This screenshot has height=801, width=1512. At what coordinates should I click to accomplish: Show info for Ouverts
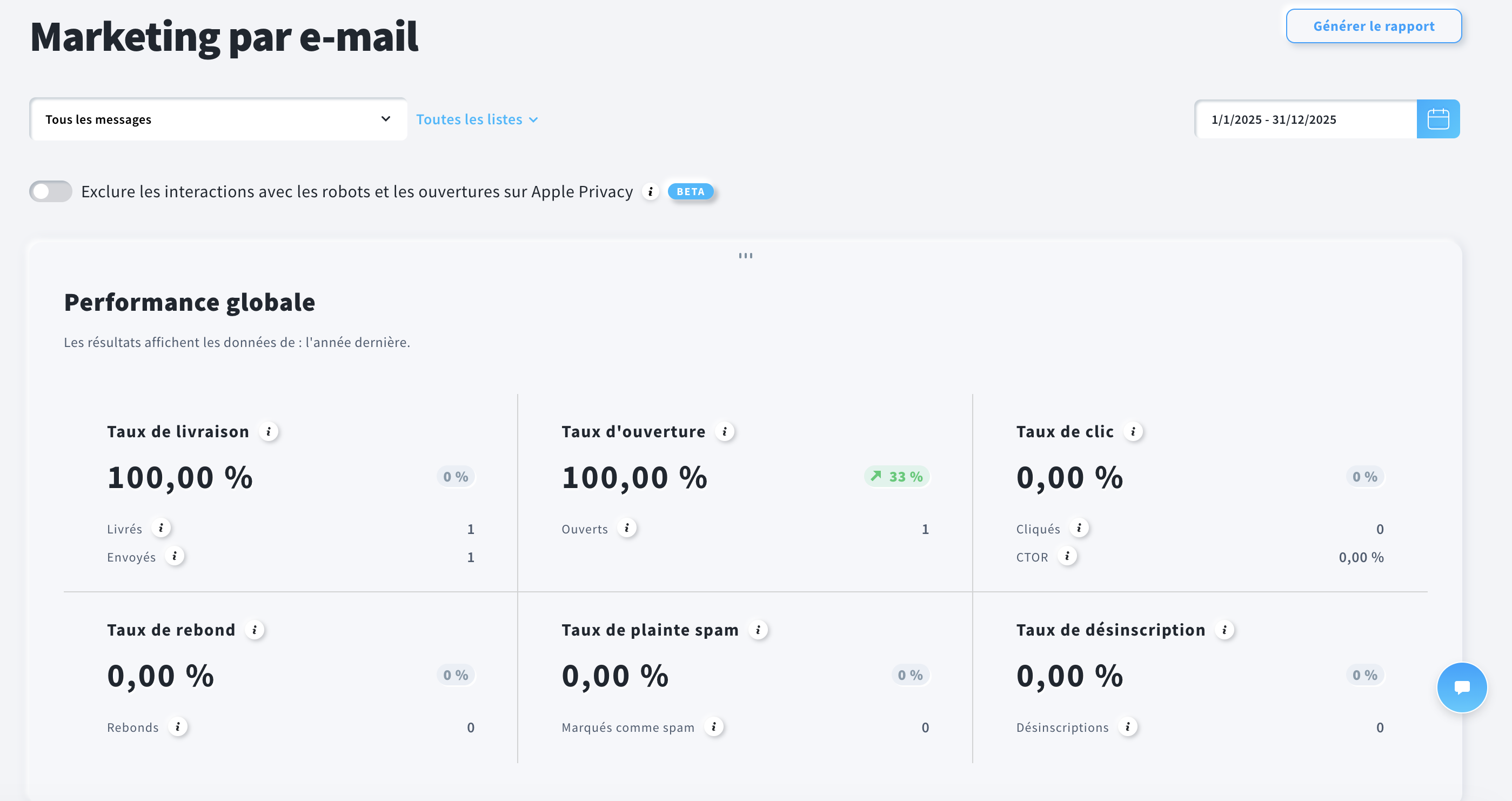(627, 528)
